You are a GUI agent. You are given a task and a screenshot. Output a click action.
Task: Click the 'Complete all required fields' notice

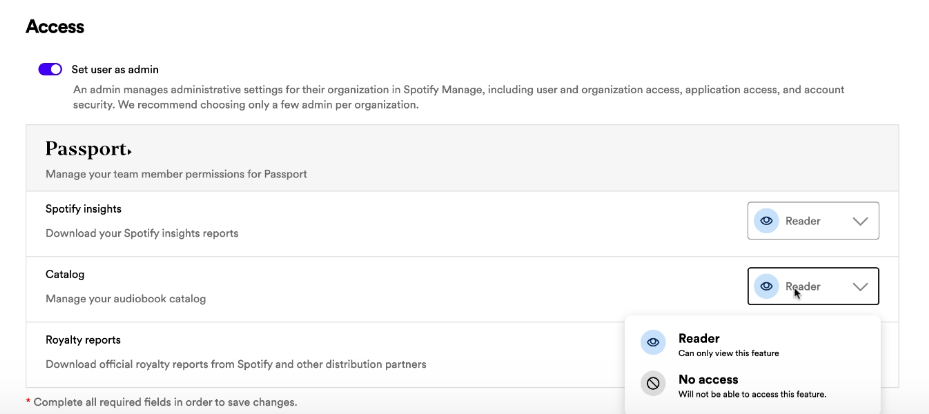coord(161,402)
